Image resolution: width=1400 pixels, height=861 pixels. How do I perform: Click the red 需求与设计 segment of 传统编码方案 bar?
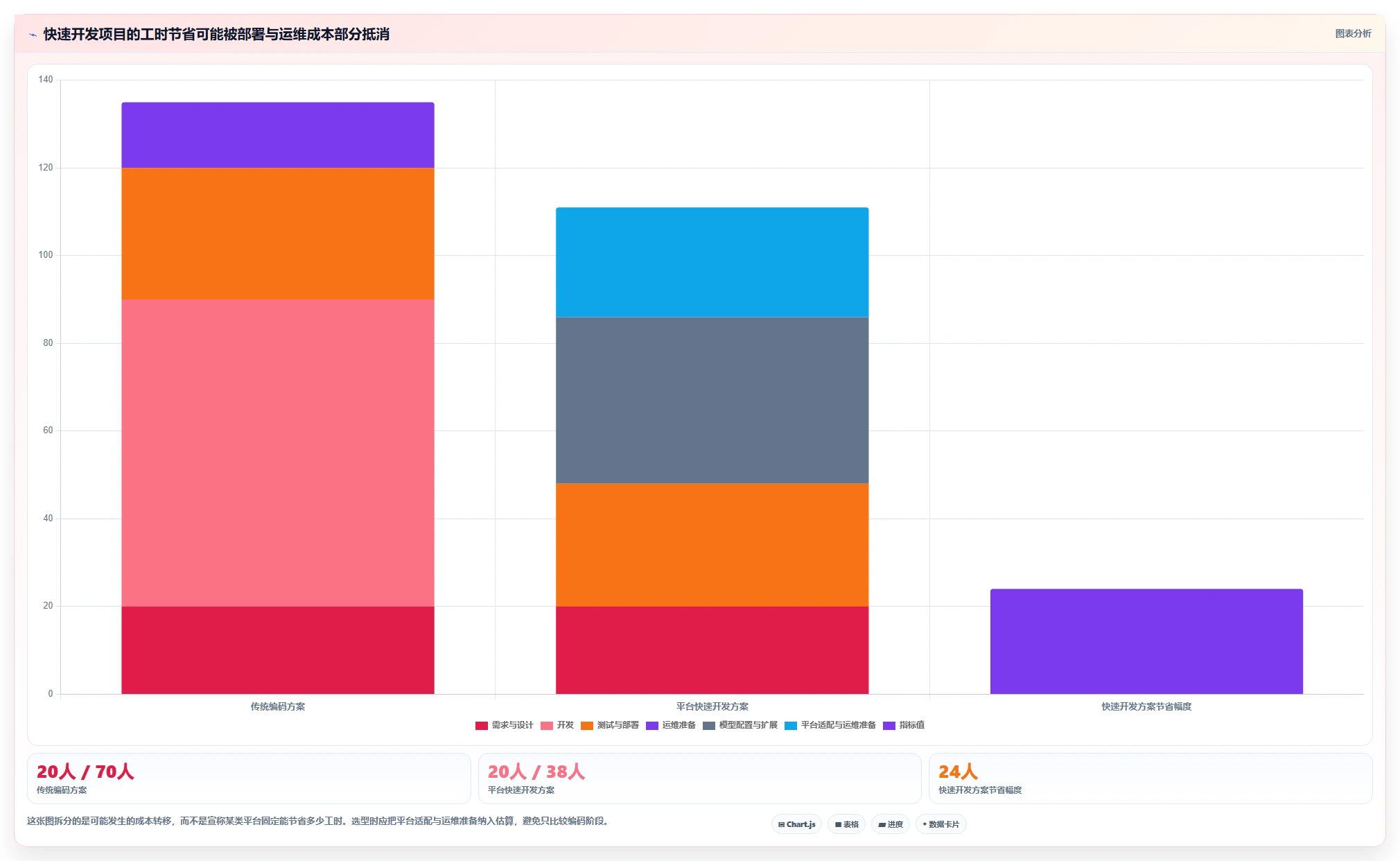(x=278, y=650)
